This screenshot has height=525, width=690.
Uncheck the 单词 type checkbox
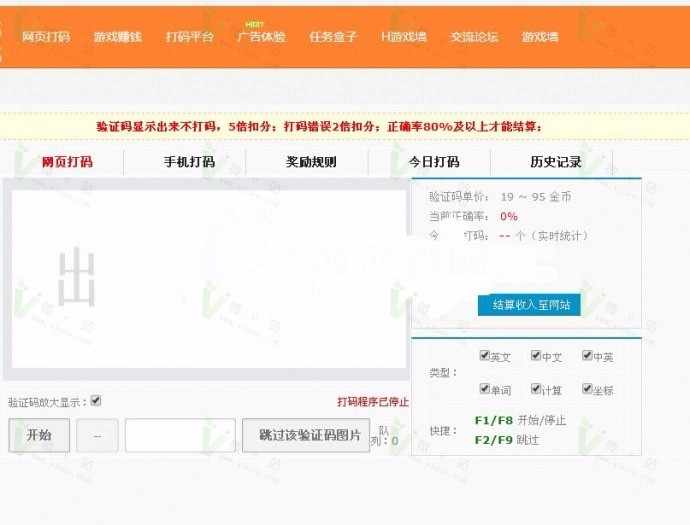pyautogui.click(x=484, y=389)
